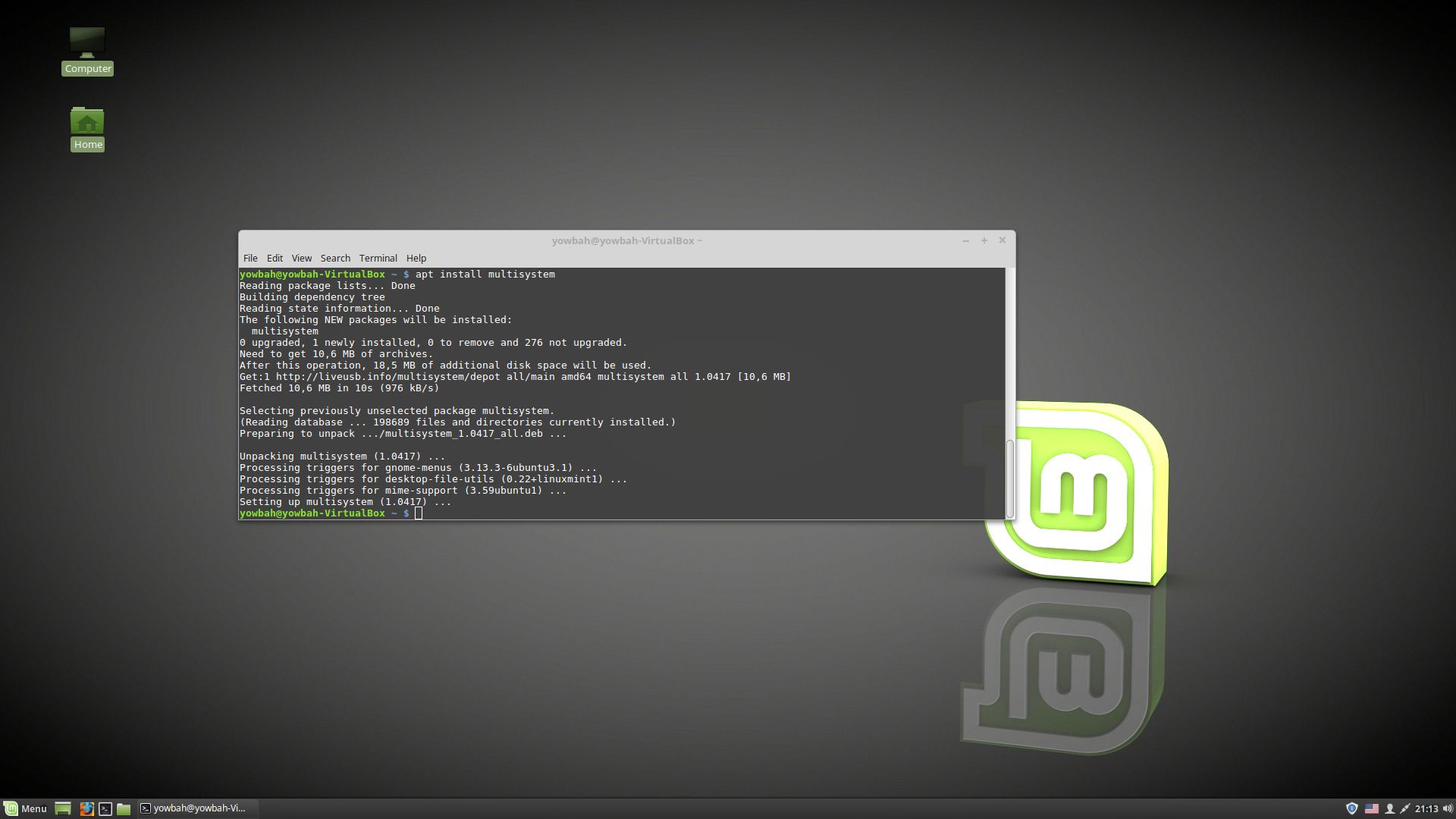The width and height of the screenshot is (1456, 819).
Task: Click '(Reading database ... 198689 files' line
Action: pos(457,422)
